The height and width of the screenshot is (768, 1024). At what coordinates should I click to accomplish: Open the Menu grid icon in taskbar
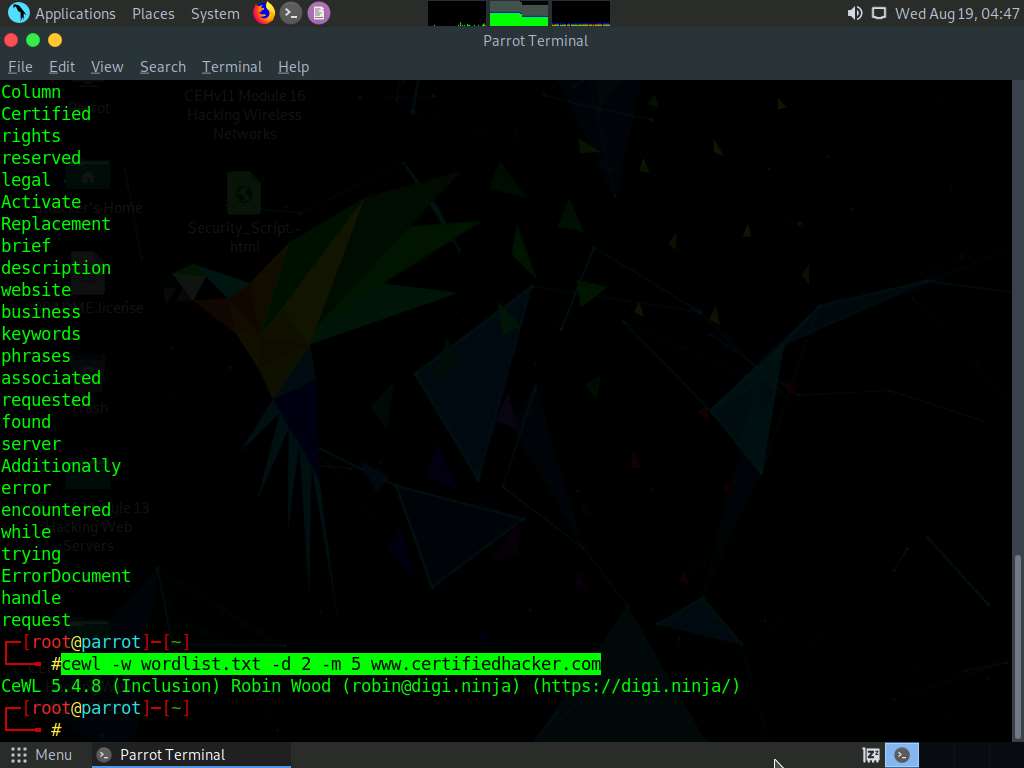[19, 755]
